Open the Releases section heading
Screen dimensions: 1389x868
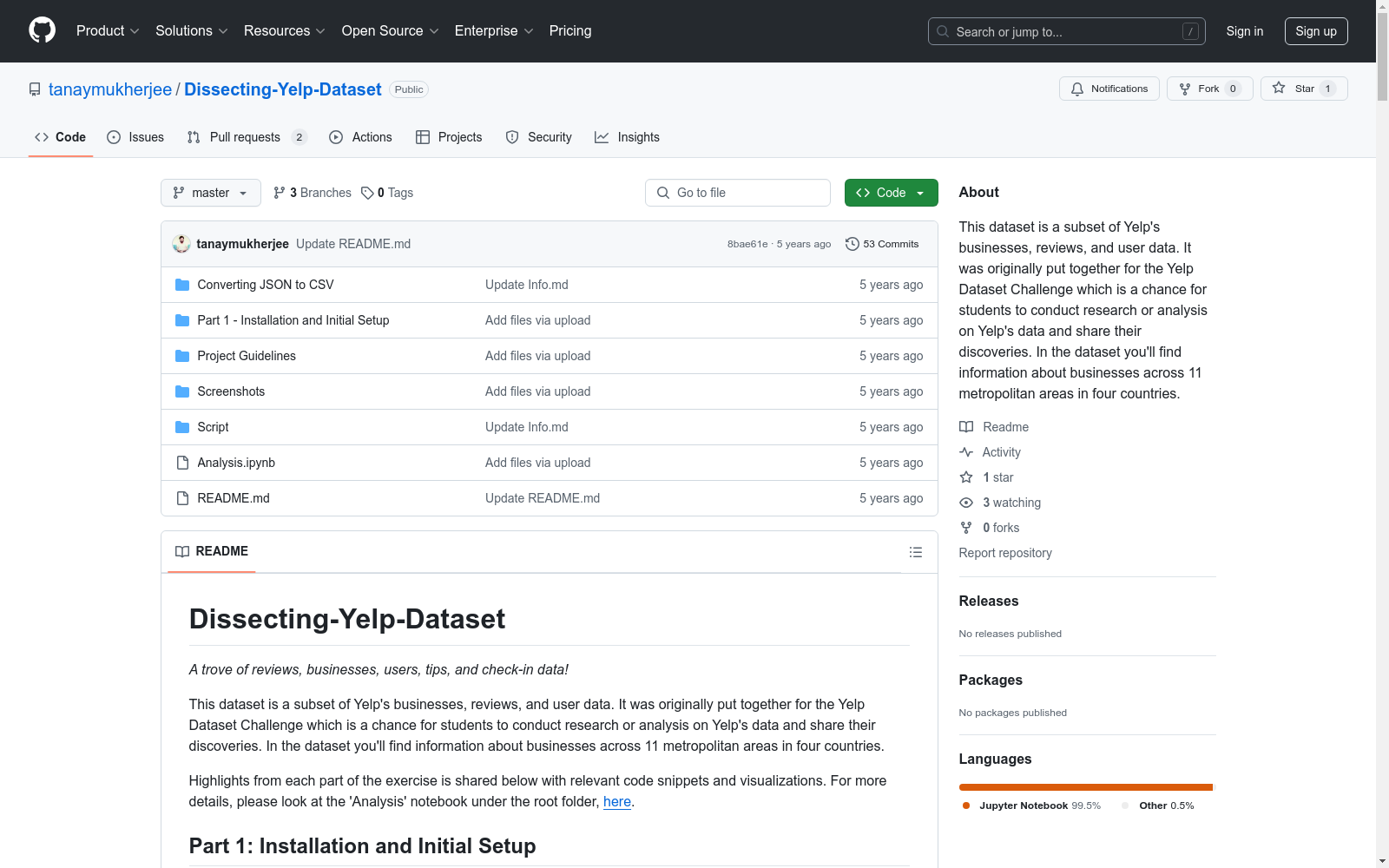[989, 601]
